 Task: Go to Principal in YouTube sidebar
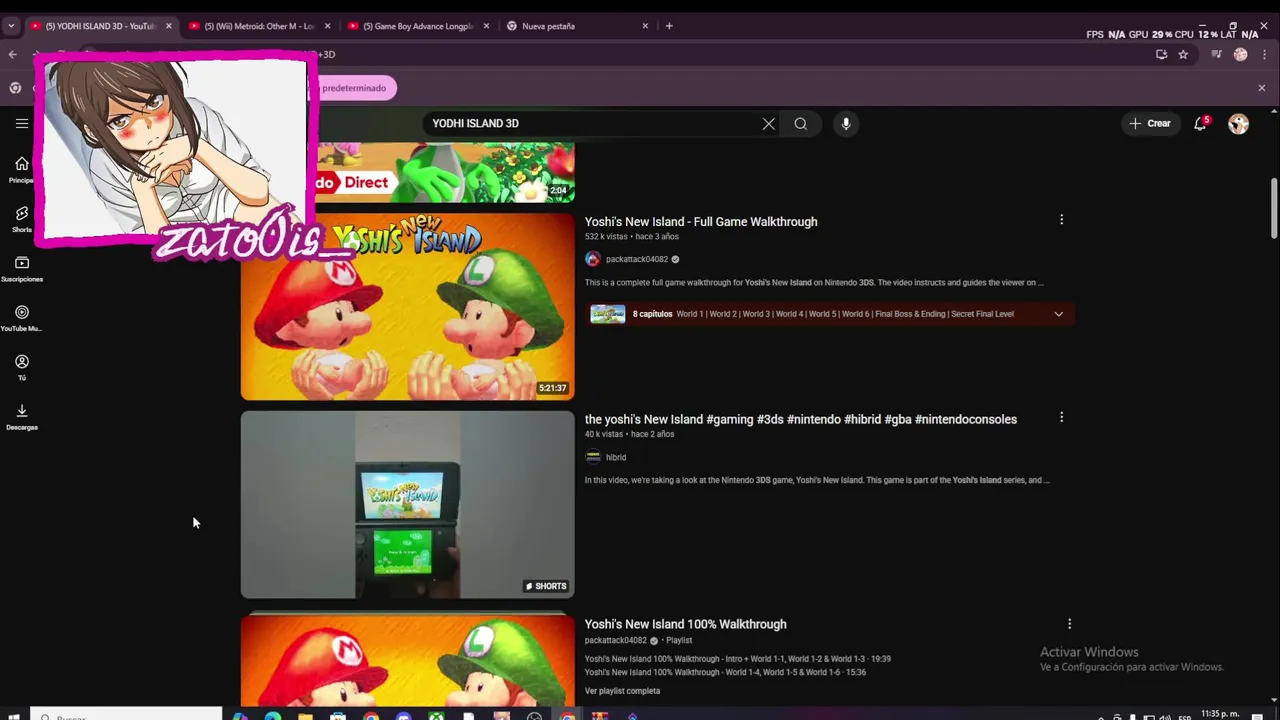(21, 169)
